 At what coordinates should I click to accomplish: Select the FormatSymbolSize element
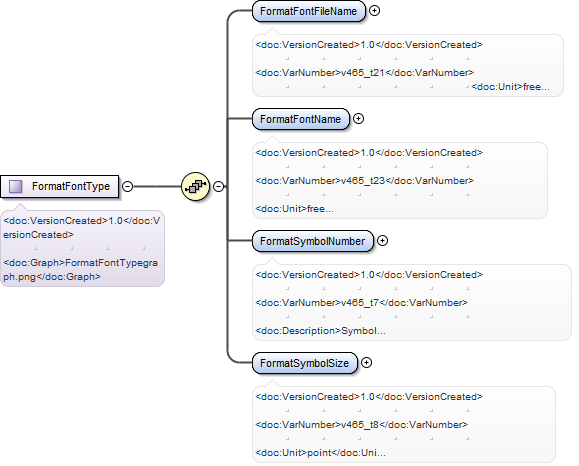(305, 363)
